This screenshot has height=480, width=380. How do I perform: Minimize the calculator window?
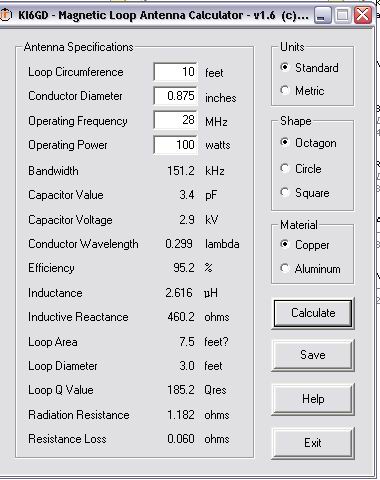(x=322, y=15)
